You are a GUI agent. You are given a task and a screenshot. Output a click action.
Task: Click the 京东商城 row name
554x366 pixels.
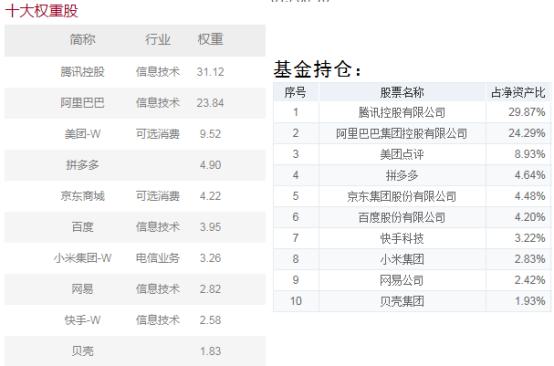tap(82, 196)
